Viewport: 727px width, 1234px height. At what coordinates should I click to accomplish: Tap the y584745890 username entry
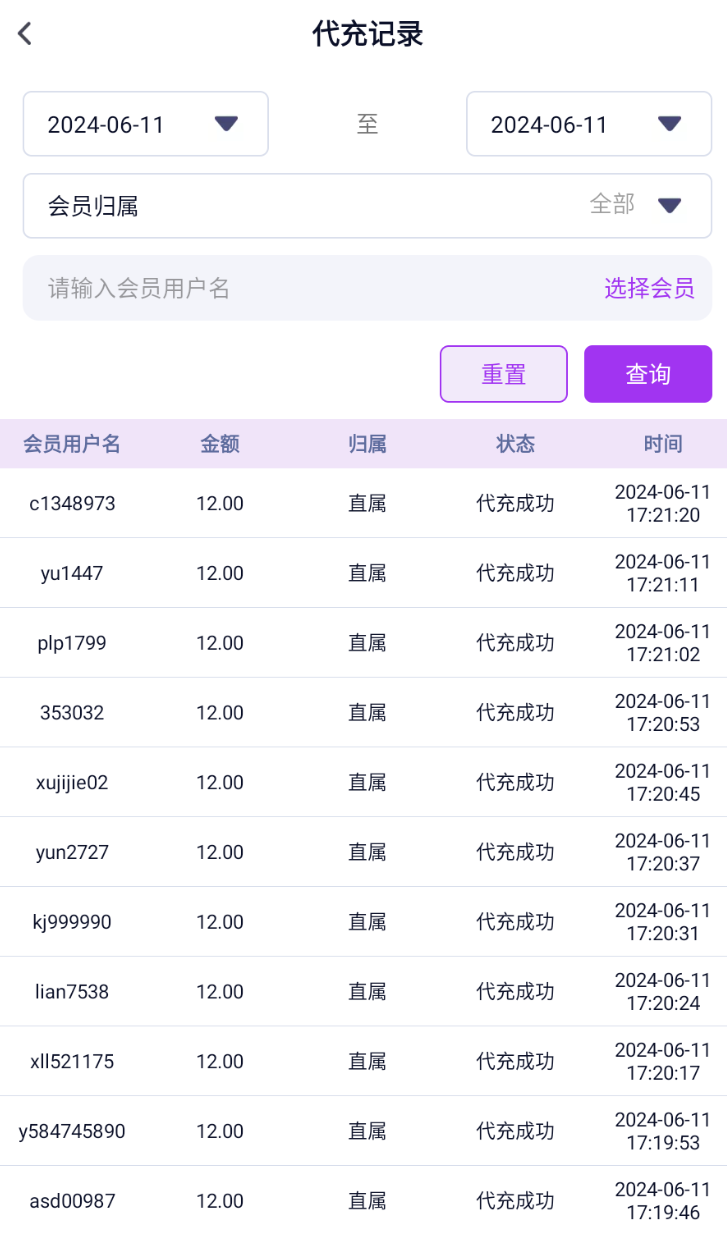point(72,1131)
